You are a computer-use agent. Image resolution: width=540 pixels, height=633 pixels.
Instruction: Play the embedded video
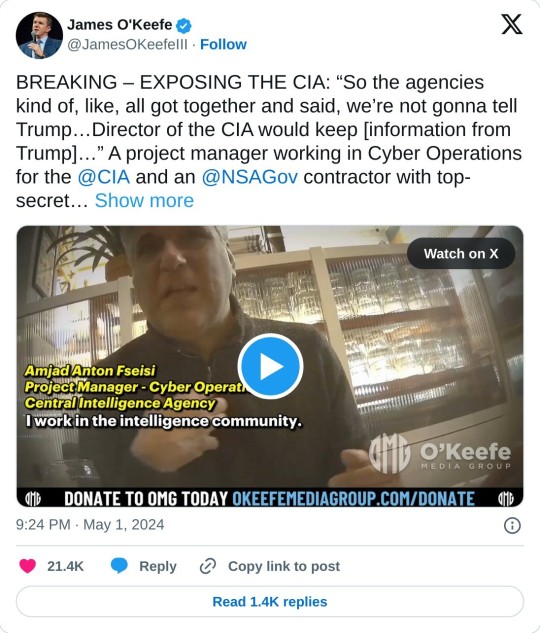click(270, 366)
